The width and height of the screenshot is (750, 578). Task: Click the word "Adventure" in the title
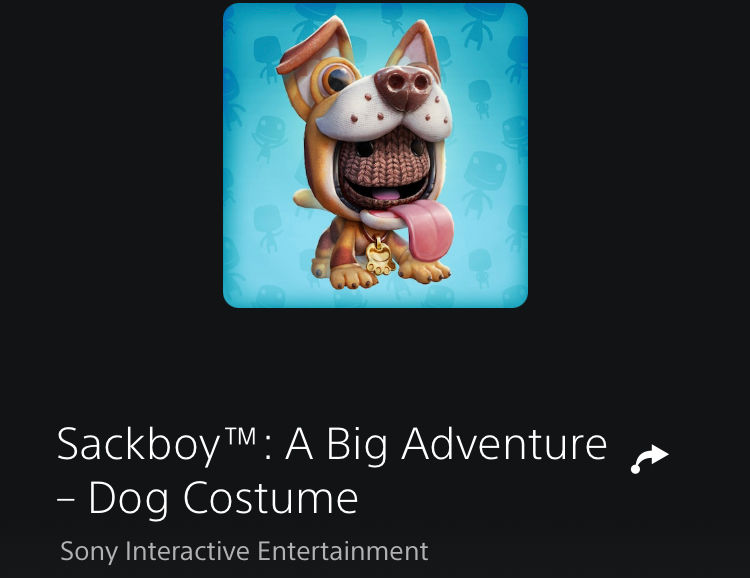(504, 444)
